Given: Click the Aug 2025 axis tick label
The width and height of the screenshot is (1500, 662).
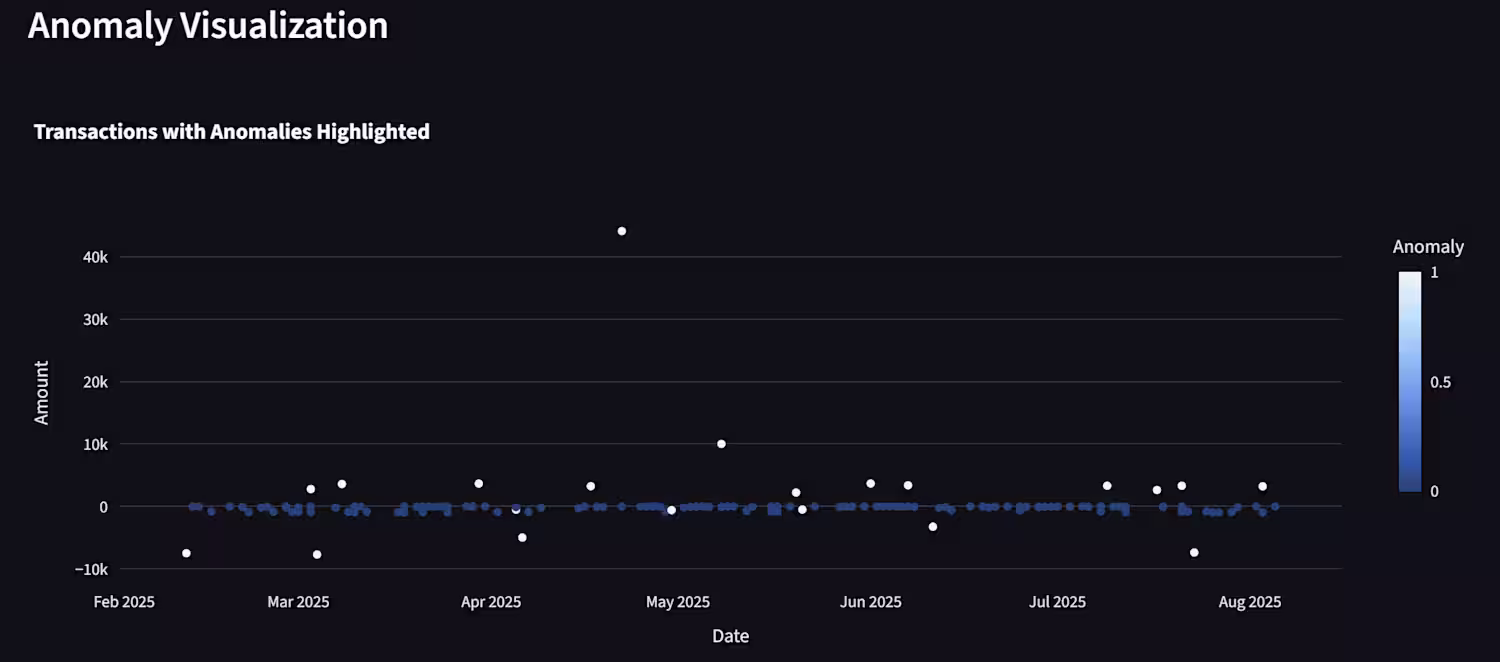Looking at the screenshot, I should [x=1250, y=602].
